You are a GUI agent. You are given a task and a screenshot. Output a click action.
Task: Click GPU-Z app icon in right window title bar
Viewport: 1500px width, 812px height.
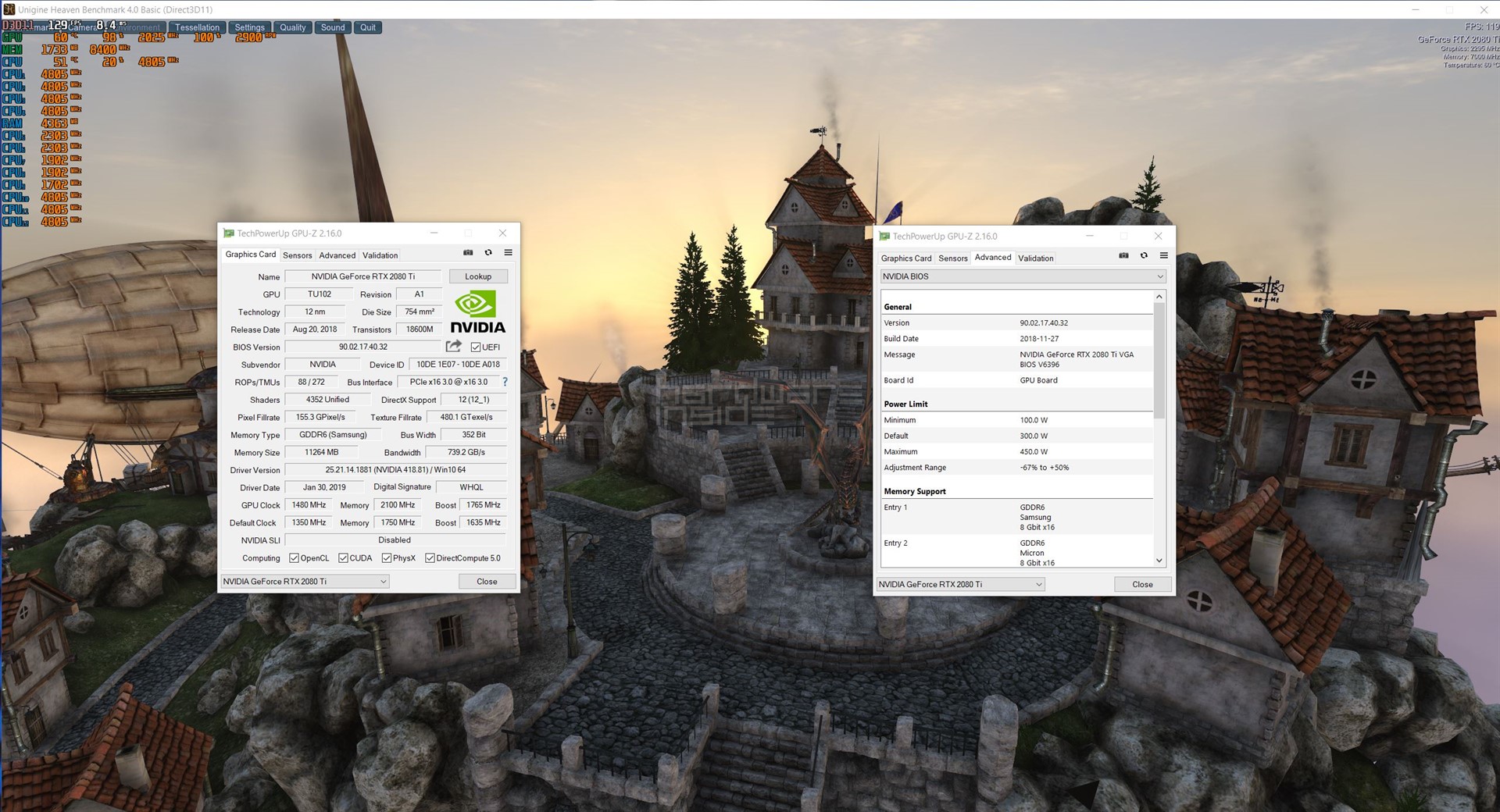pos(884,237)
